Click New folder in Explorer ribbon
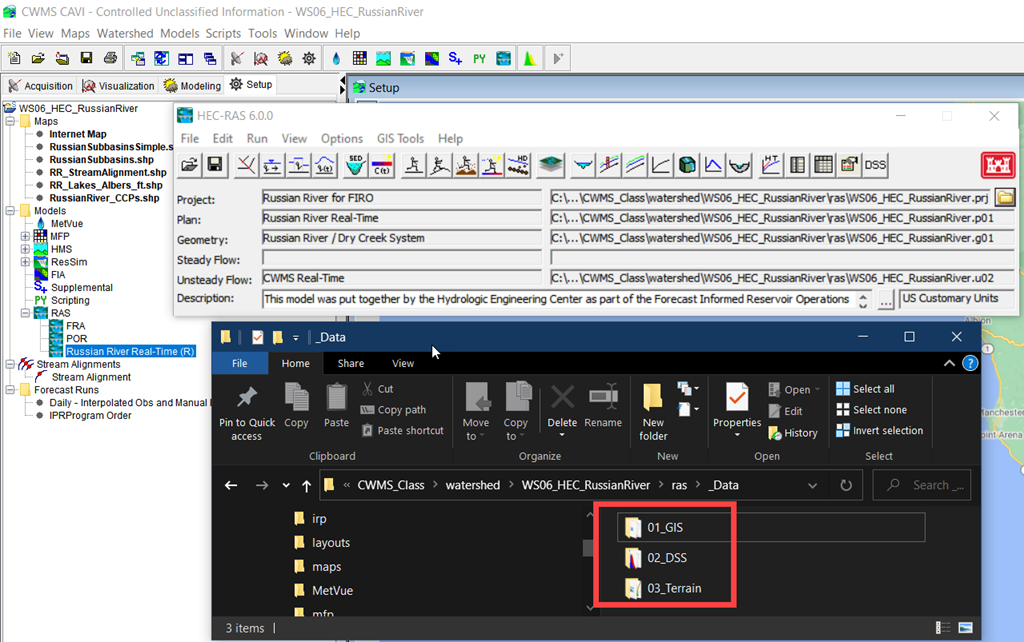The image size is (1024, 642). [653, 413]
